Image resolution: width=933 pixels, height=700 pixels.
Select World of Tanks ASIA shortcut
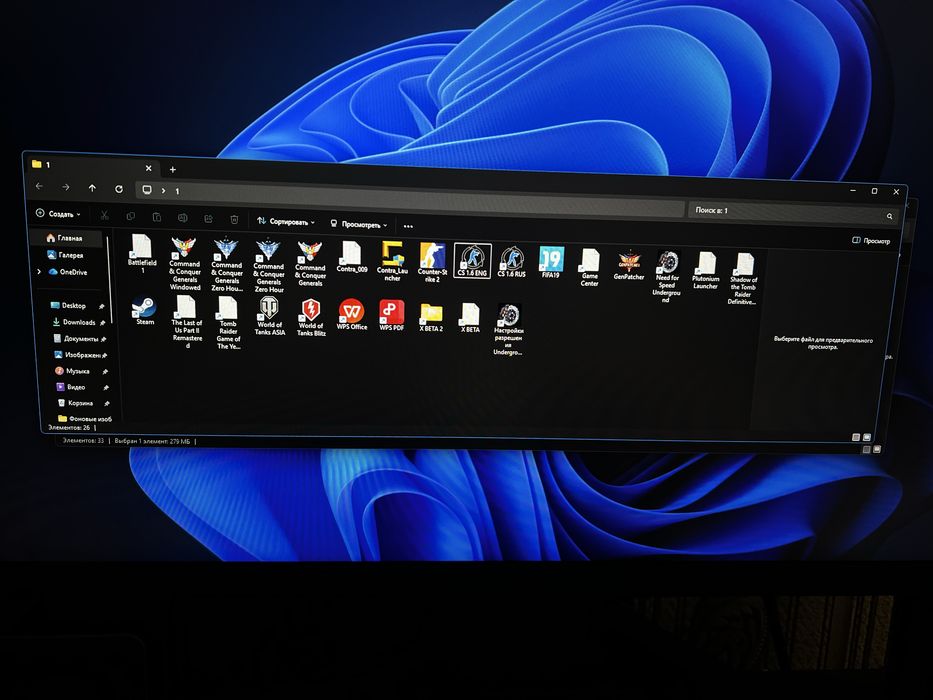click(270, 316)
